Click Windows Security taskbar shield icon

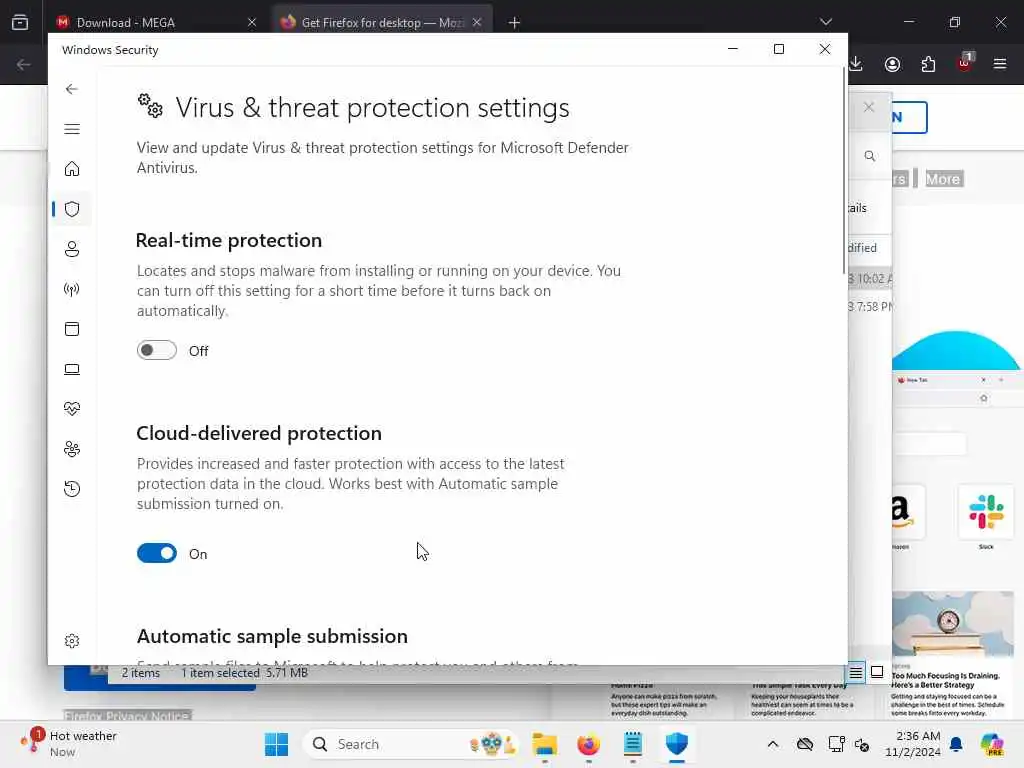pyautogui.click(x=677, y=744)
